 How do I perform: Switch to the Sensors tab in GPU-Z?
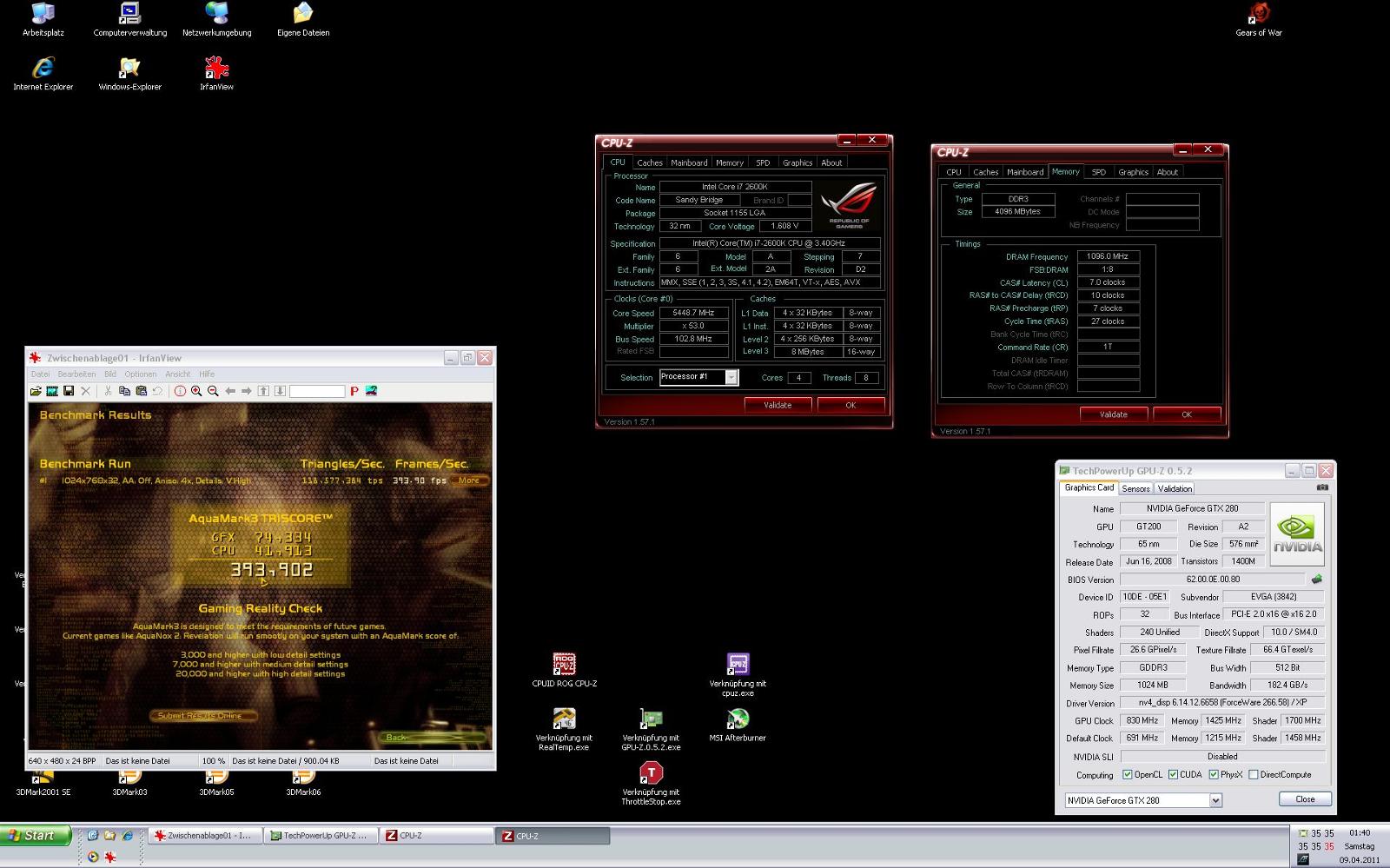(1135, 488)
